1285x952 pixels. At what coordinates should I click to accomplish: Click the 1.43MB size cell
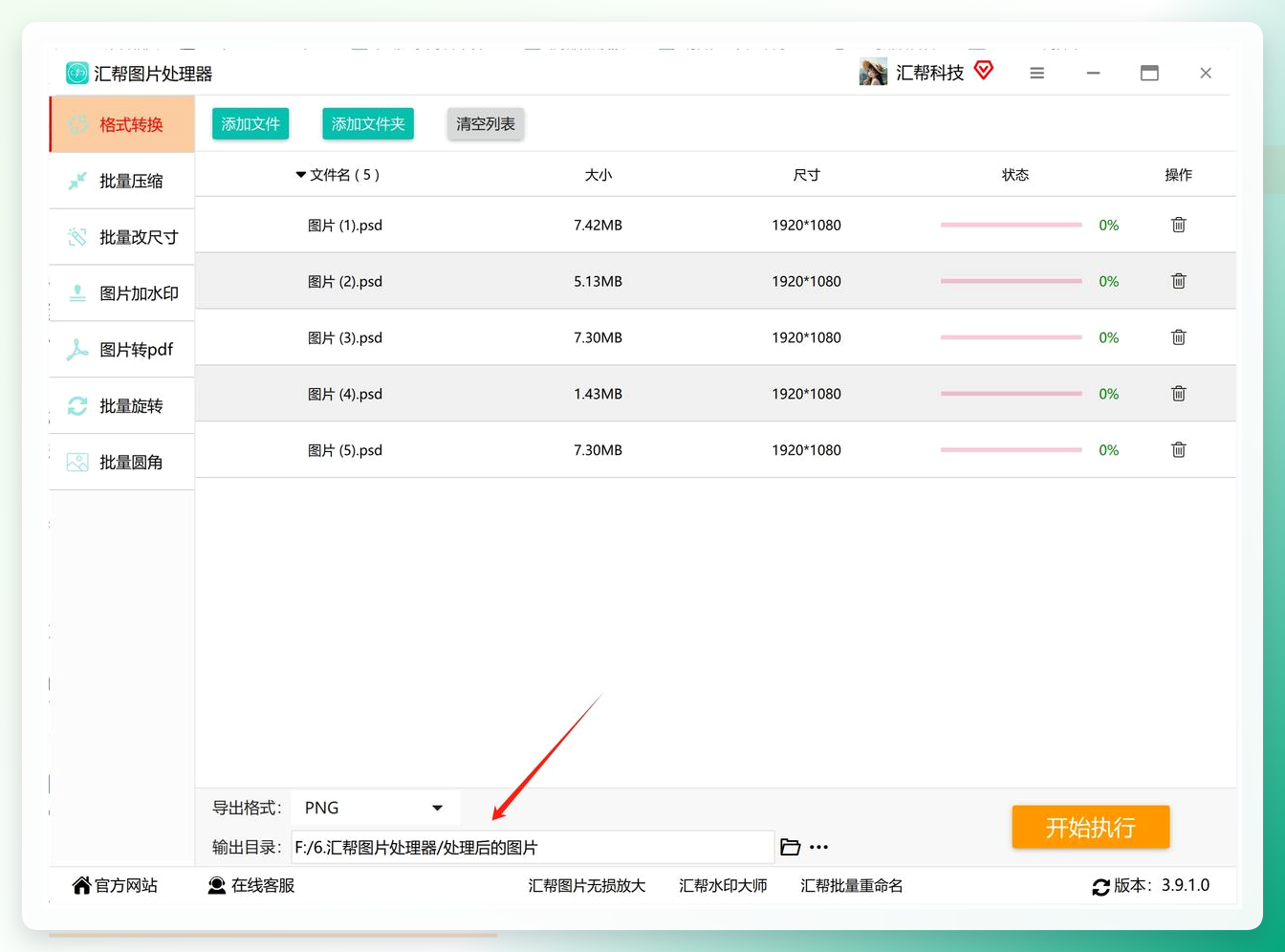(x=599, y=394)
